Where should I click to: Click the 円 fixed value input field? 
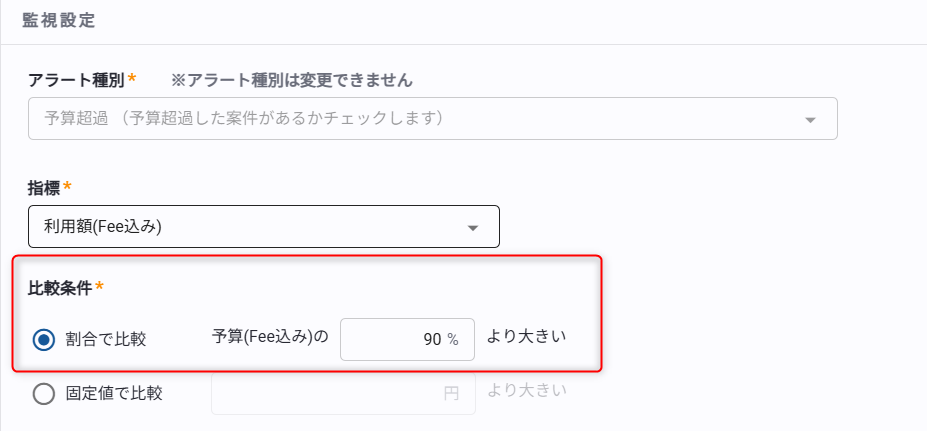coord(343,393)
